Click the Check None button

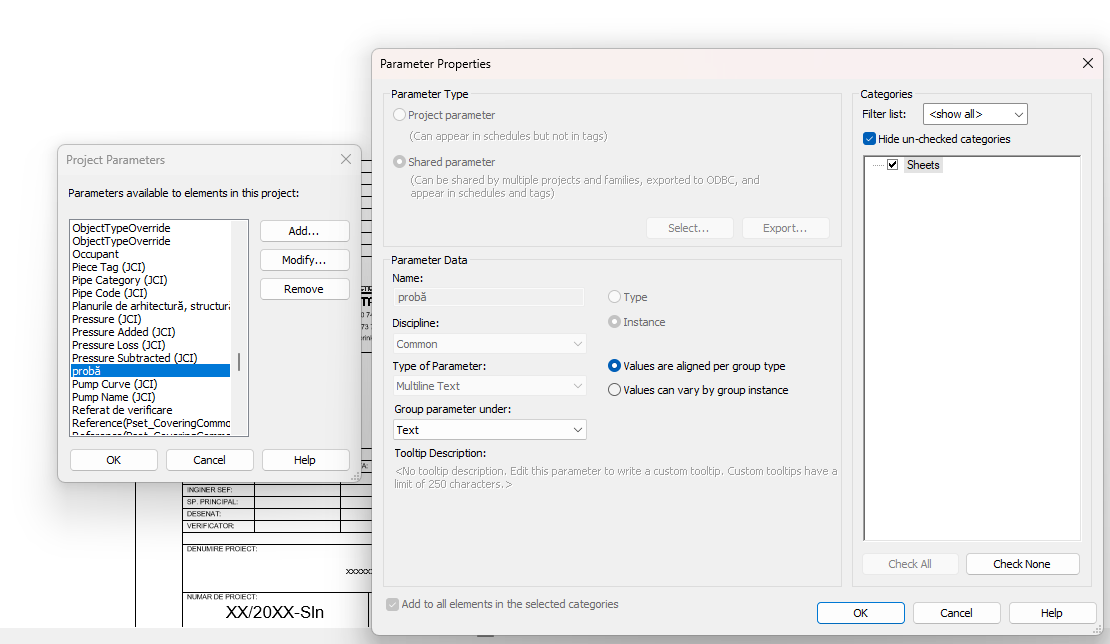(1022, 564)
